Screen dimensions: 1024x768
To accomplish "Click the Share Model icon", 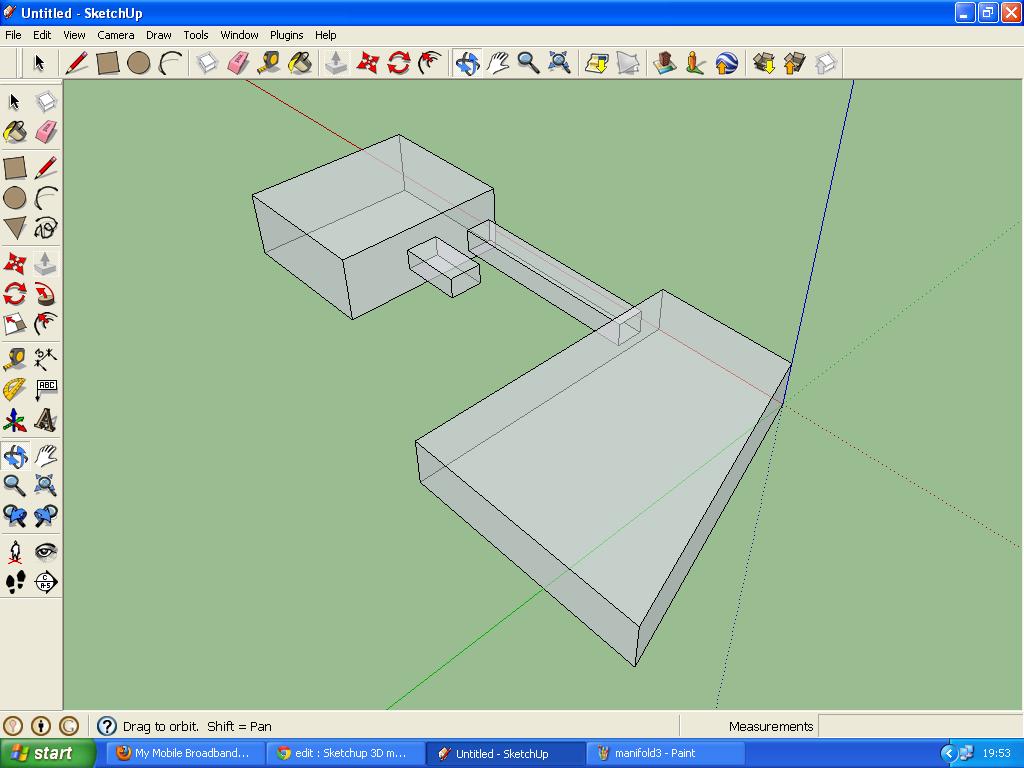I will point(794,63).
